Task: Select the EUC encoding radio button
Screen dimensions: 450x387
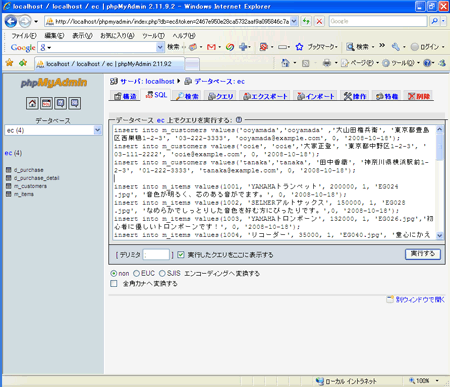Action: pos(136,273)
